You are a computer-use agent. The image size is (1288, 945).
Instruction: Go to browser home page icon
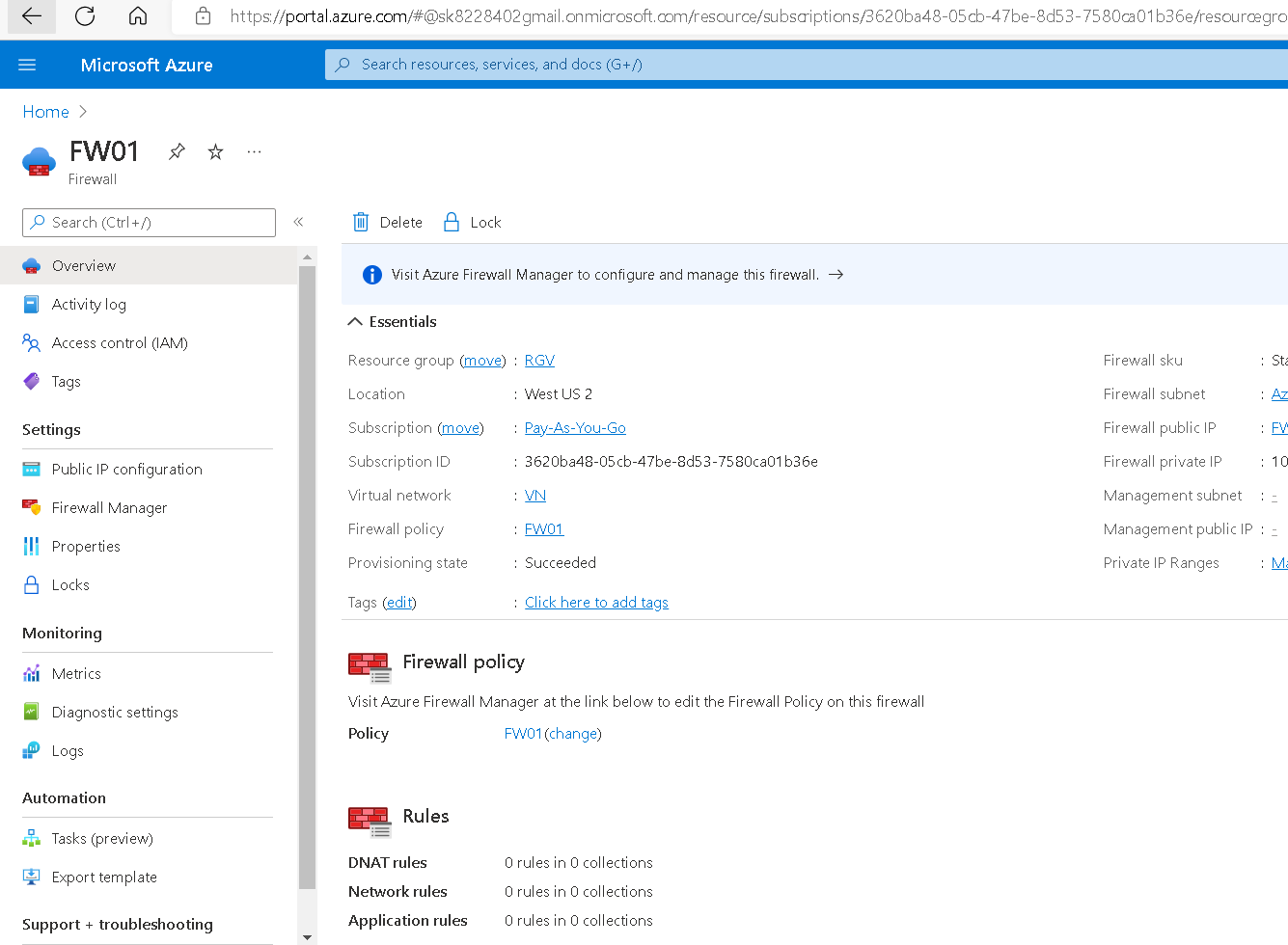tap(138, 15)
